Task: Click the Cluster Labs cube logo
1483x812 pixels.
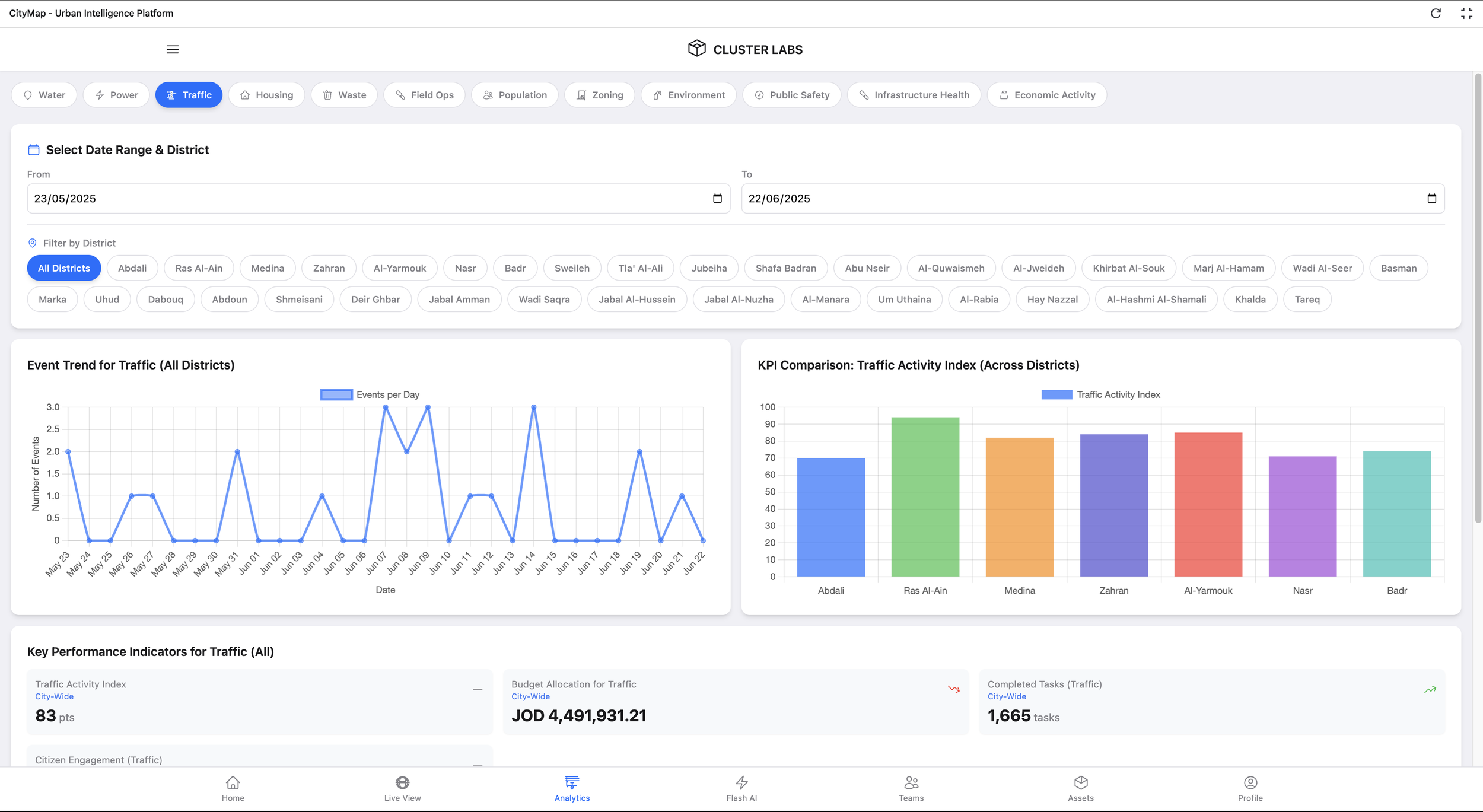Action: [x=696, y=49]
